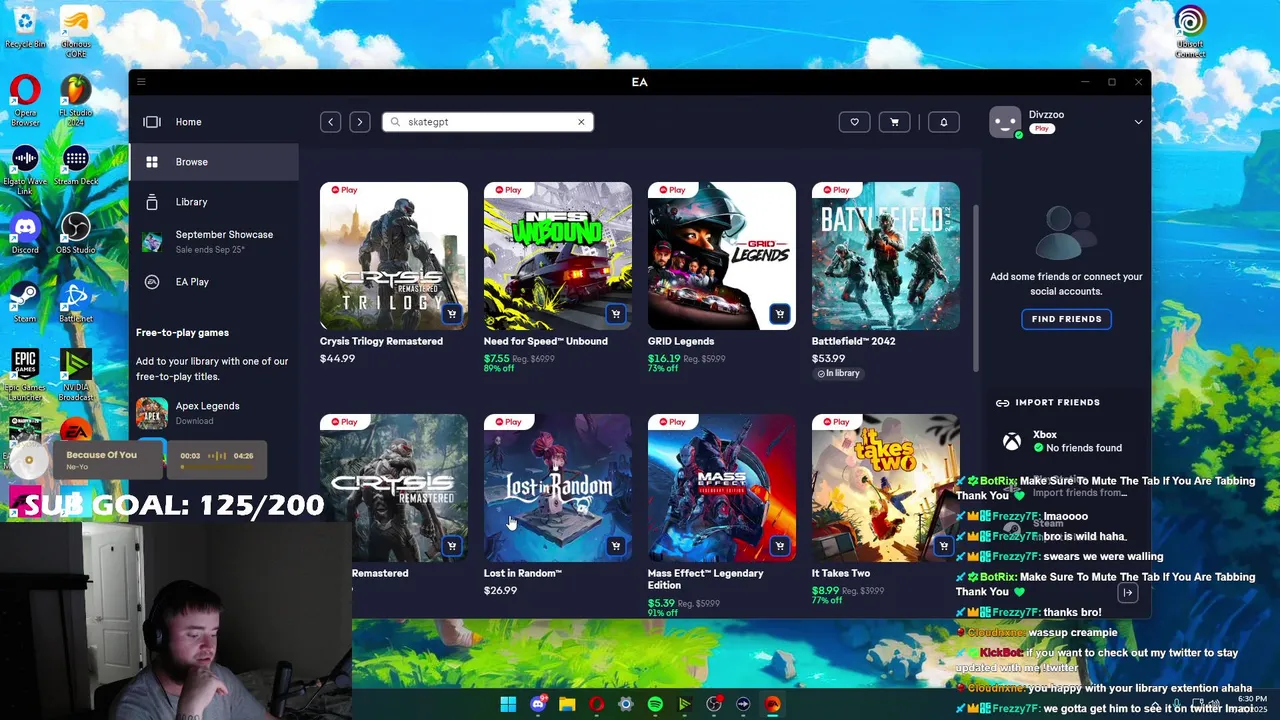The width and height of the screenshot is (1280, 720).
Task: Add GRID Legends to cart
Action: (780, 314)
